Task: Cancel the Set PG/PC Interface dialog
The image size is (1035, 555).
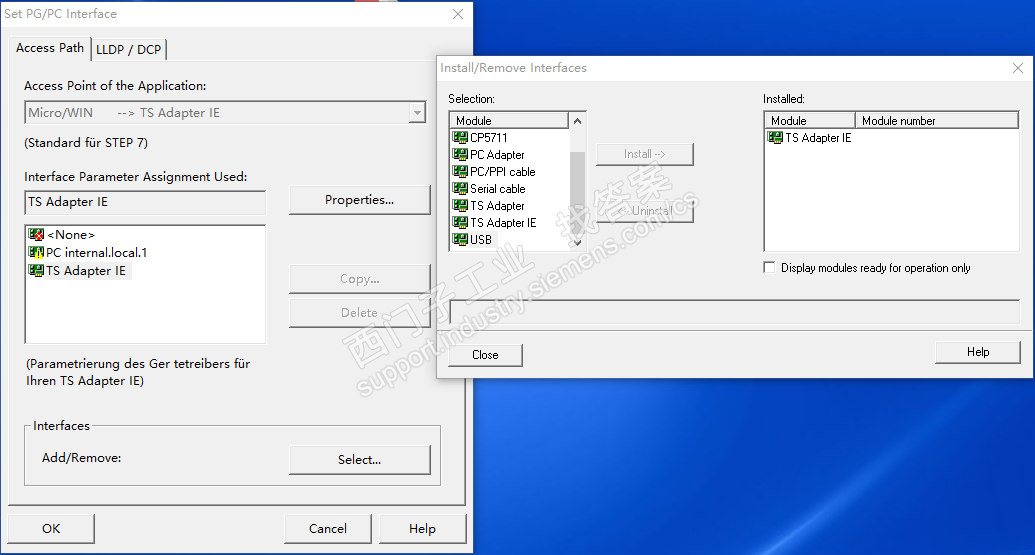Action: 327,529
